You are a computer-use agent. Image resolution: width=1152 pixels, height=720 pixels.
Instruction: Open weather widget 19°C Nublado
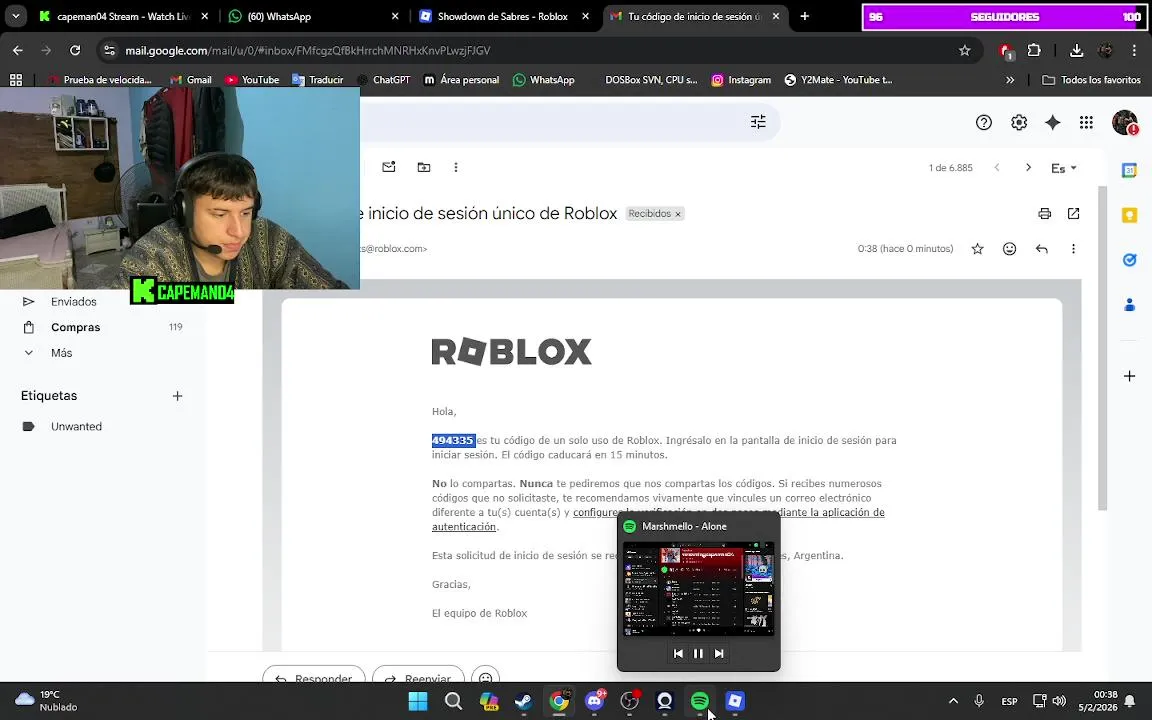click(46, 701)
